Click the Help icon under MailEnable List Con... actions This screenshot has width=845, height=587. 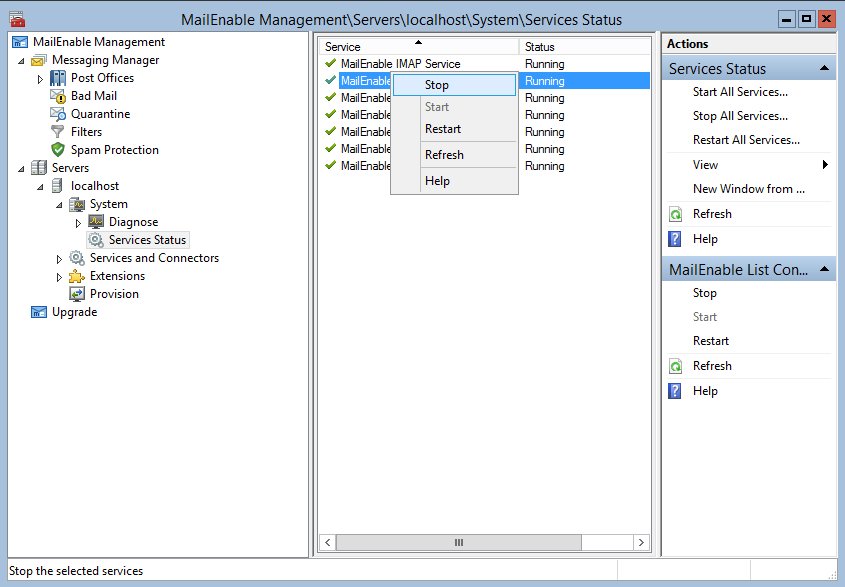pyautogui.click(x=675, y=391)
